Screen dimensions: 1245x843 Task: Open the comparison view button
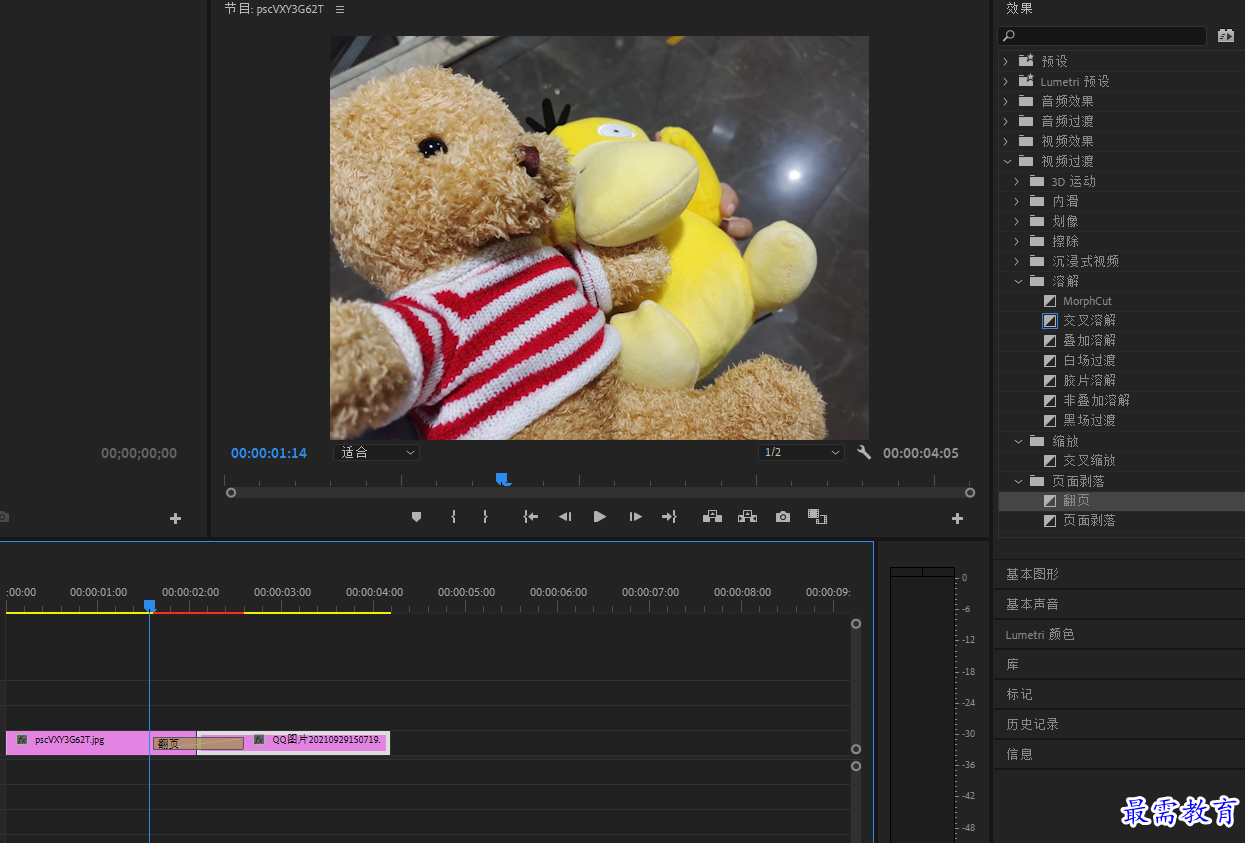tap(817, 517)
